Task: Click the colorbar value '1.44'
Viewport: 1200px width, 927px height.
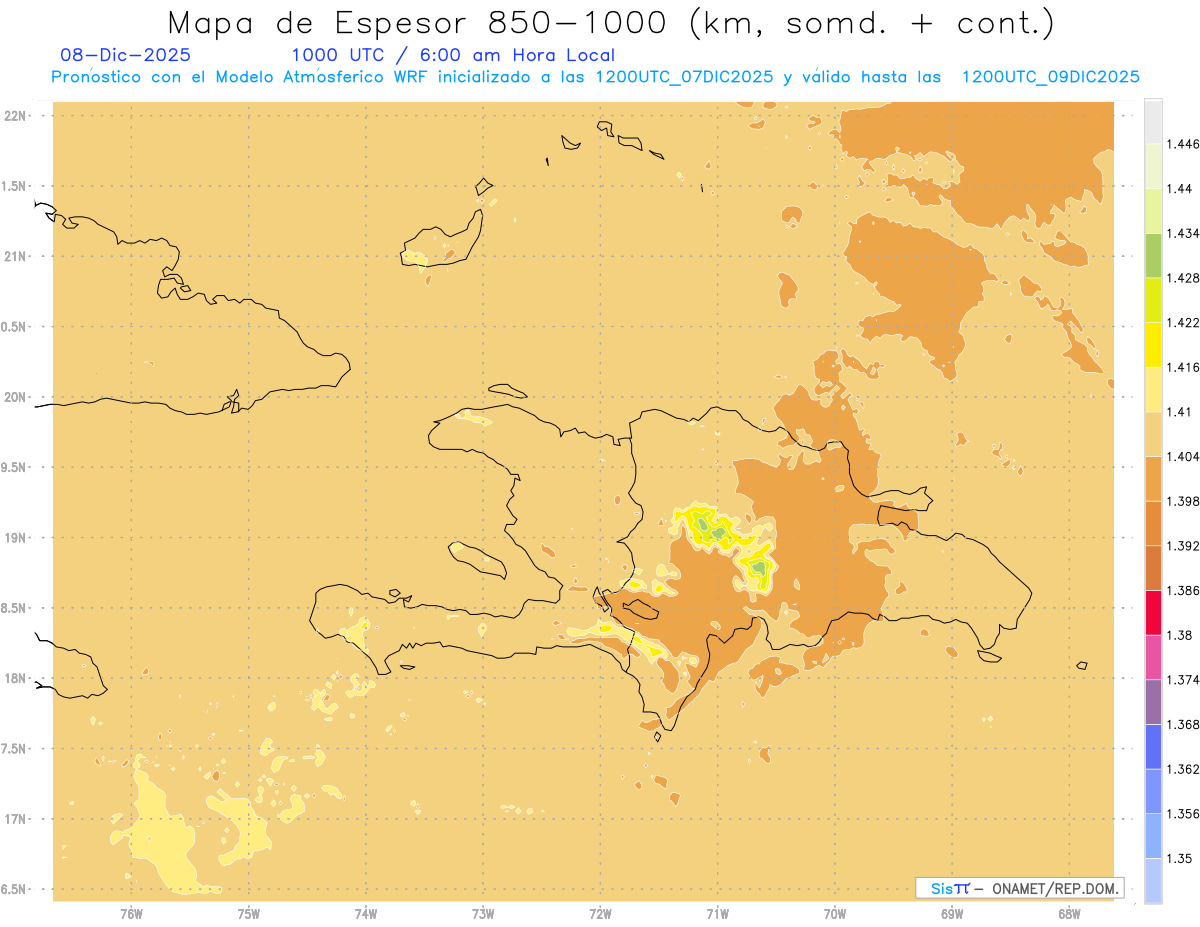Action: (1179, 189)
